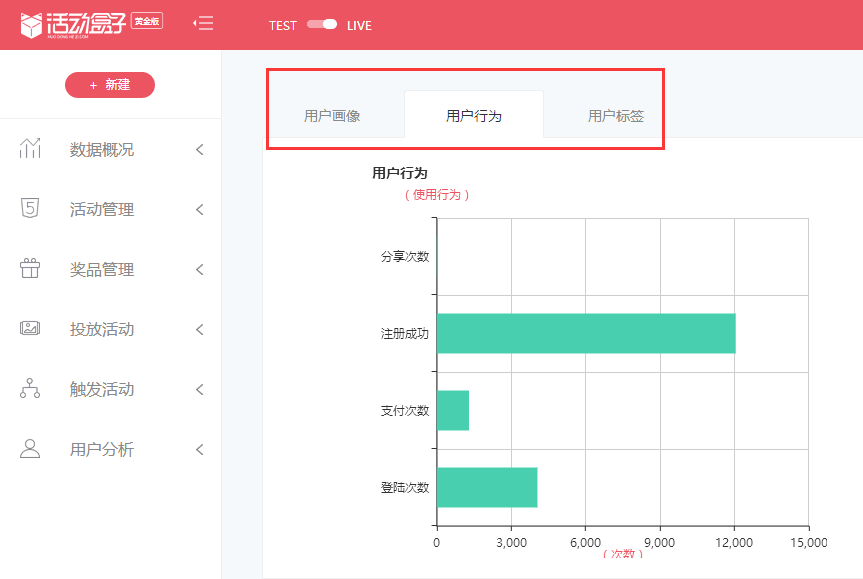Image resolution: width=863 pixels, height=579 pixels.
Task: Click the 数据概况 chart icon
Action: point(30,149)
